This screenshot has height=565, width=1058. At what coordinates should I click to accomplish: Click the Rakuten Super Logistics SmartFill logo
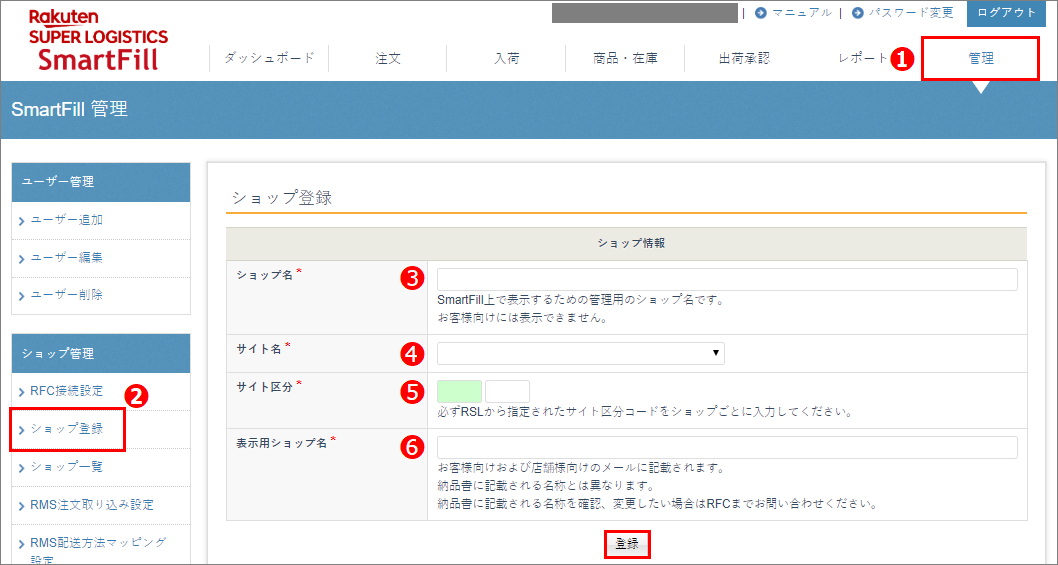click(x=98, y=40)
